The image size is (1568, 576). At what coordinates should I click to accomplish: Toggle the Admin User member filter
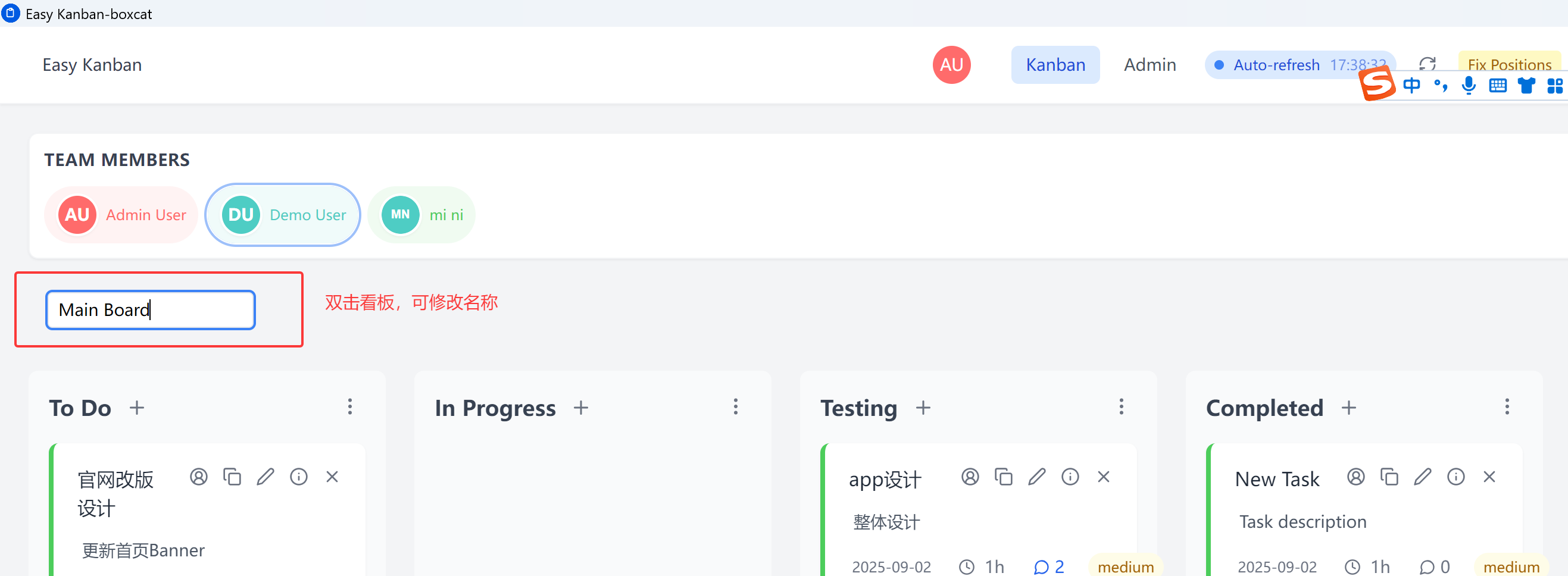pyautogui.click(x=121, y=215)
